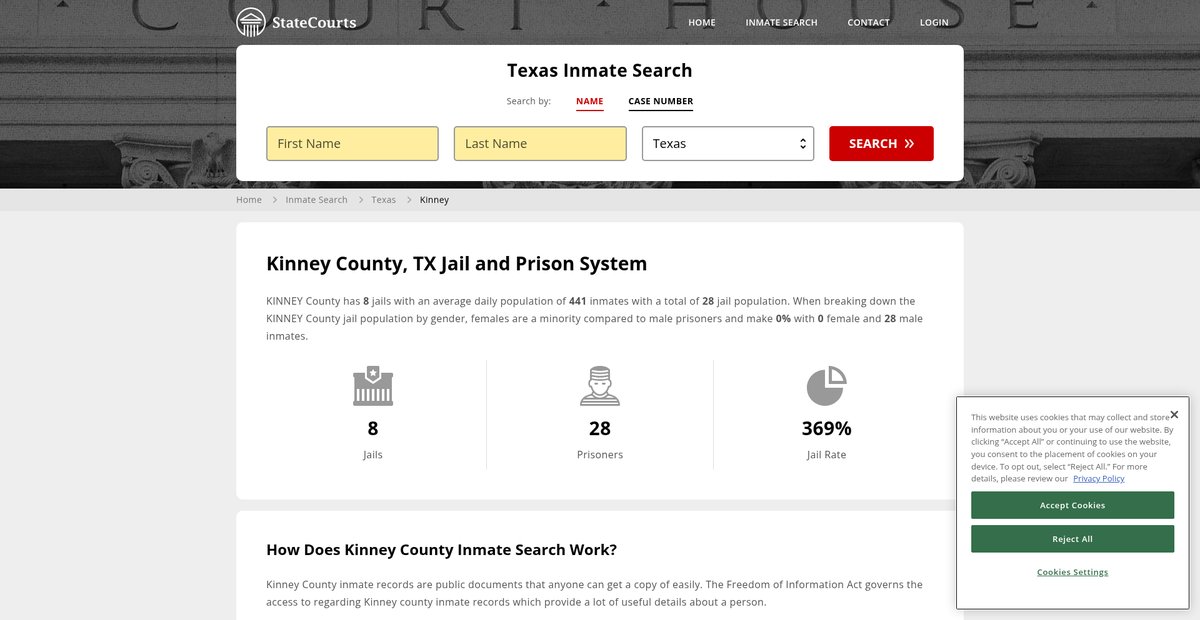
Task: Go to Home in the breadcrumb
Action: [249, 200]
